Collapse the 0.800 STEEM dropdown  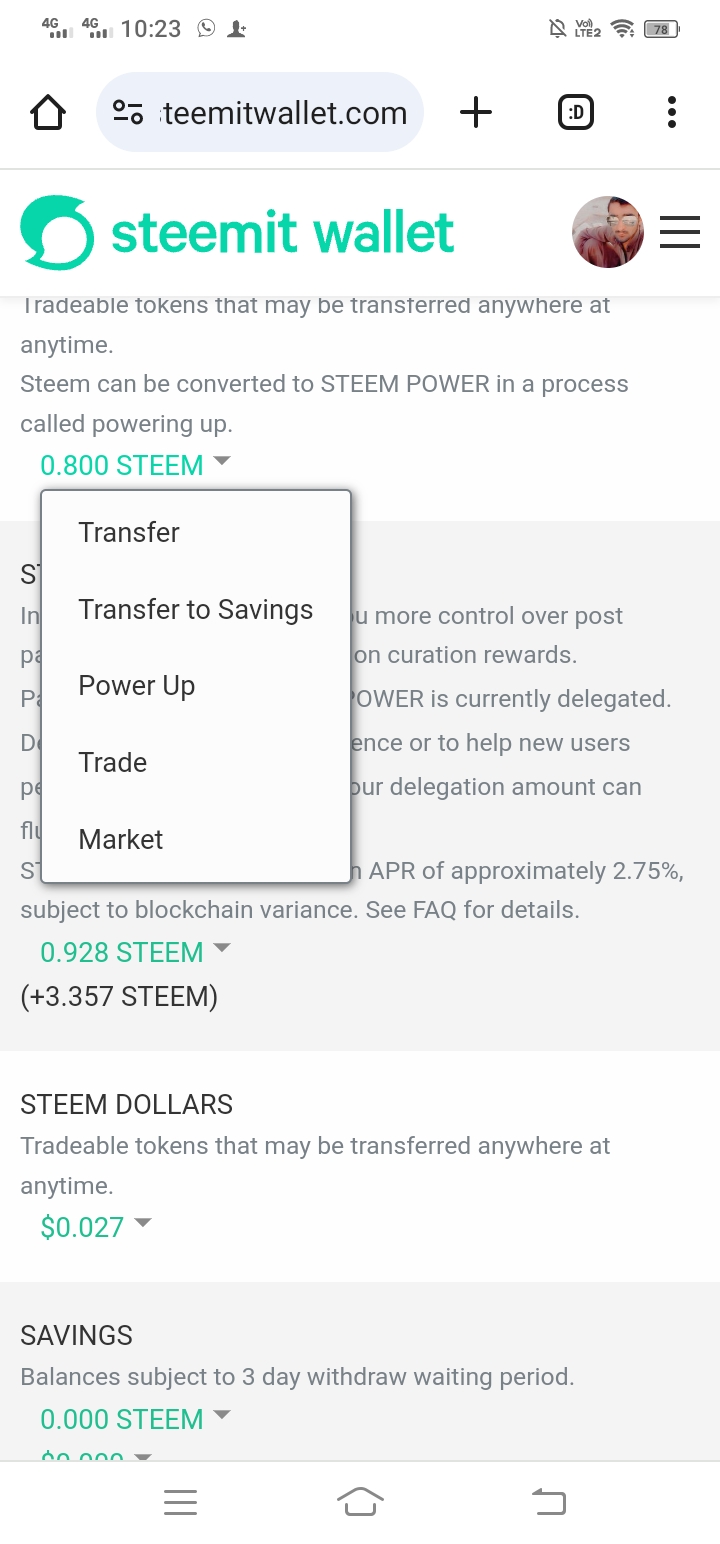pos(135,465)
